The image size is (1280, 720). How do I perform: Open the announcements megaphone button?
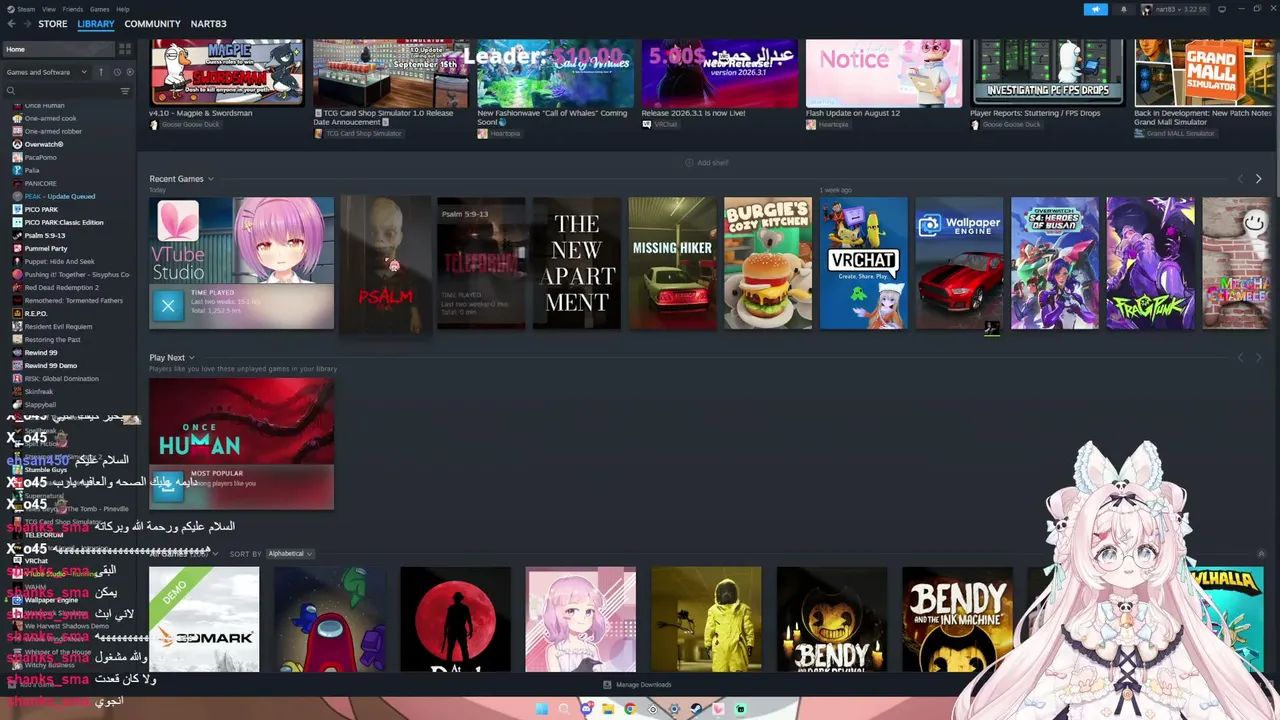[1095, 9]
